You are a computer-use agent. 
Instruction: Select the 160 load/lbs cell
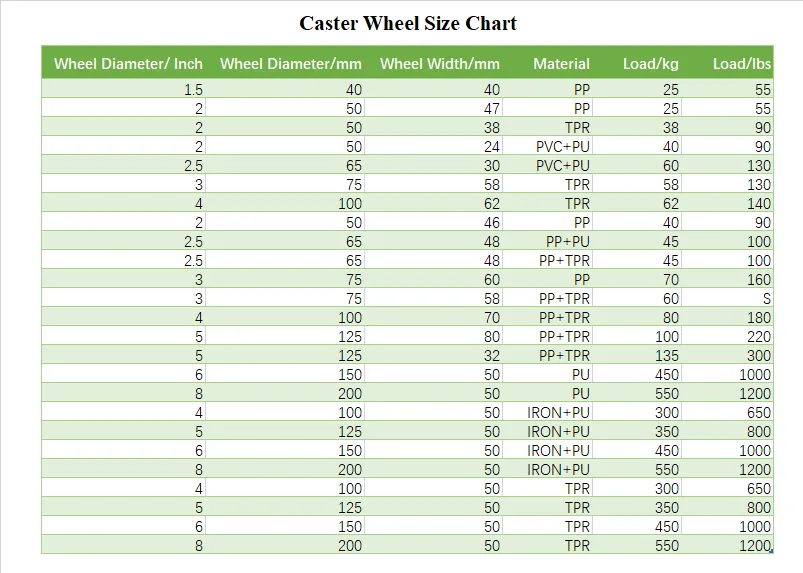pos(727,280)
